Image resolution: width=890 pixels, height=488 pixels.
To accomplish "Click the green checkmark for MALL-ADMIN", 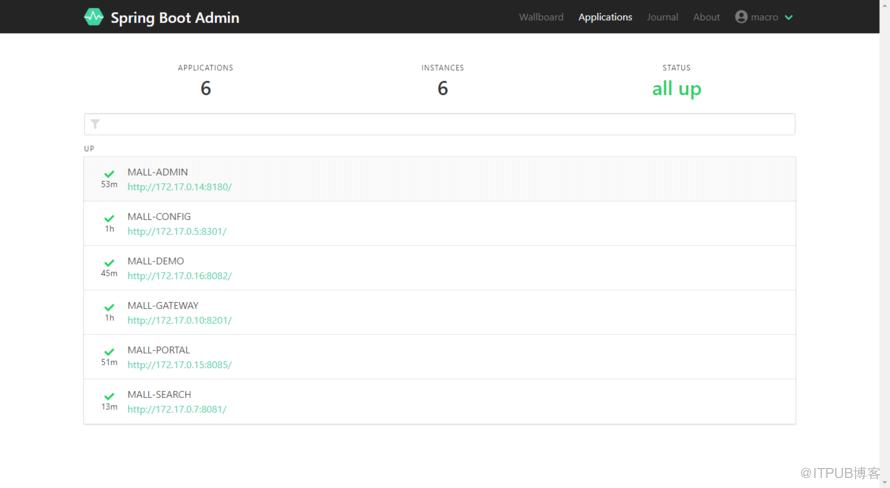I will pos(109,174).
